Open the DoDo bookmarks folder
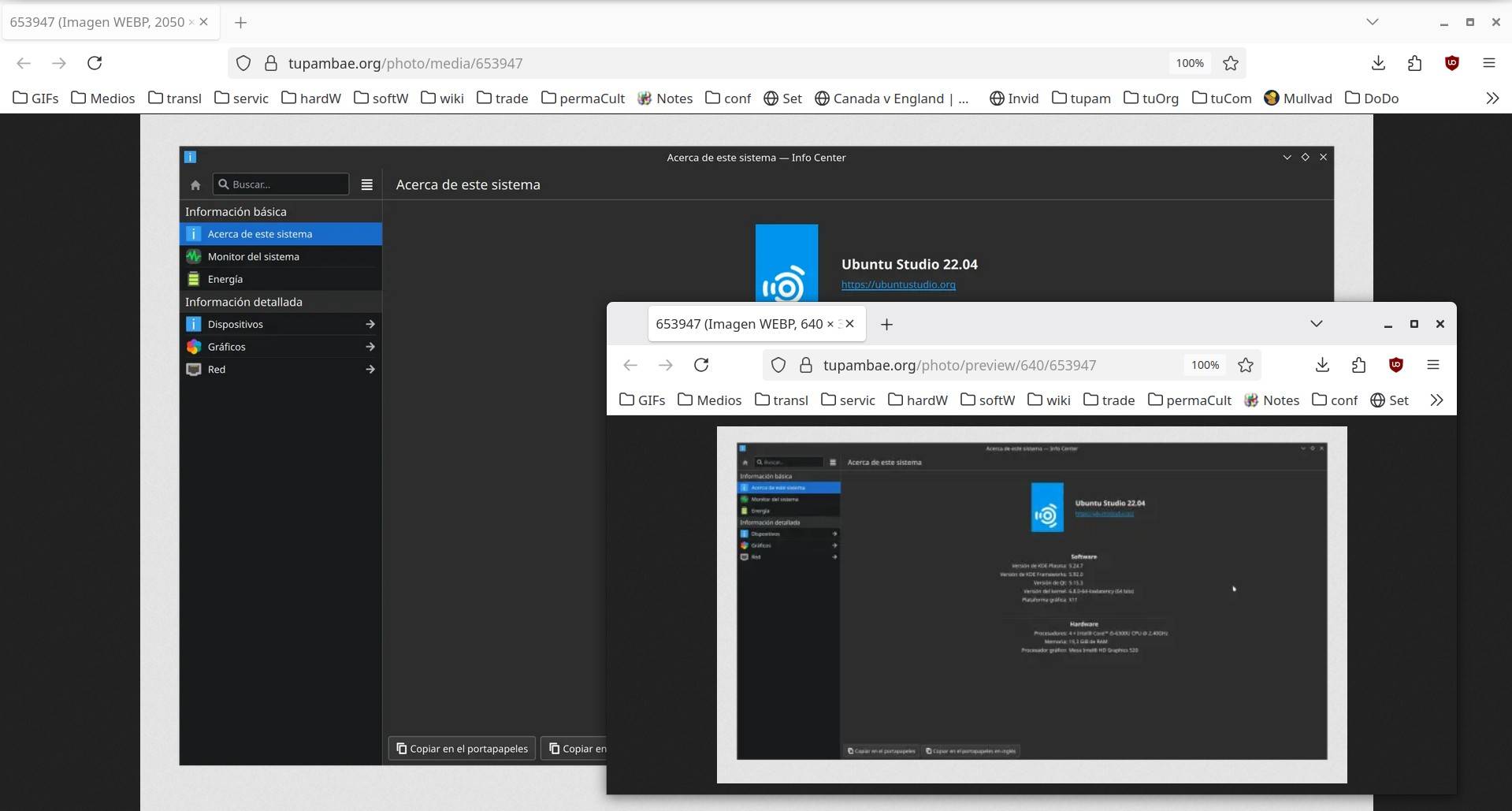 click(x=1372, y=98)
